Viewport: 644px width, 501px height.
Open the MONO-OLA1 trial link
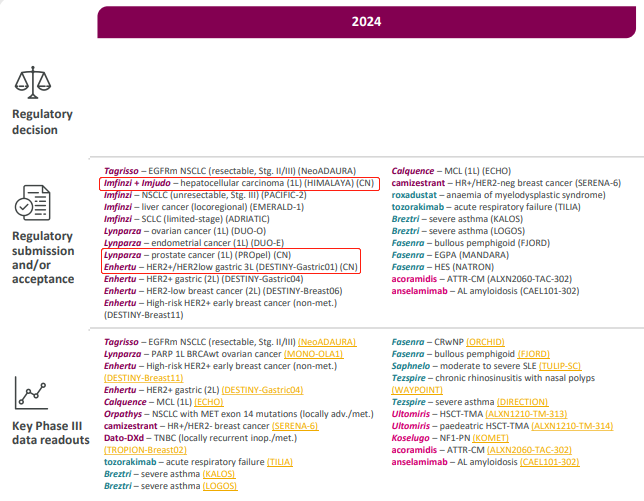pos(313,354)
